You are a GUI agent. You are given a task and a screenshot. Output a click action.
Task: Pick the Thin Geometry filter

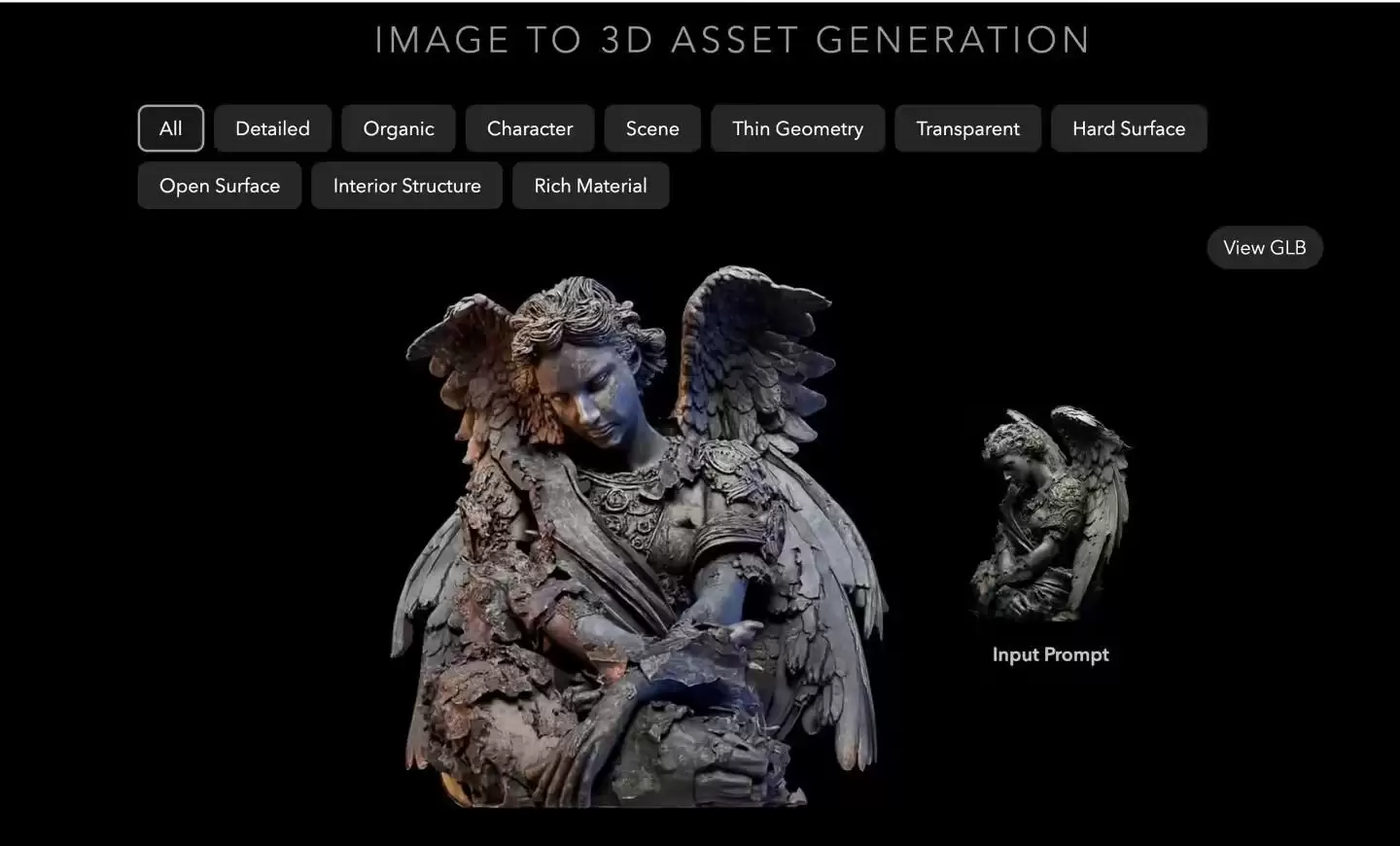[797, 128]
